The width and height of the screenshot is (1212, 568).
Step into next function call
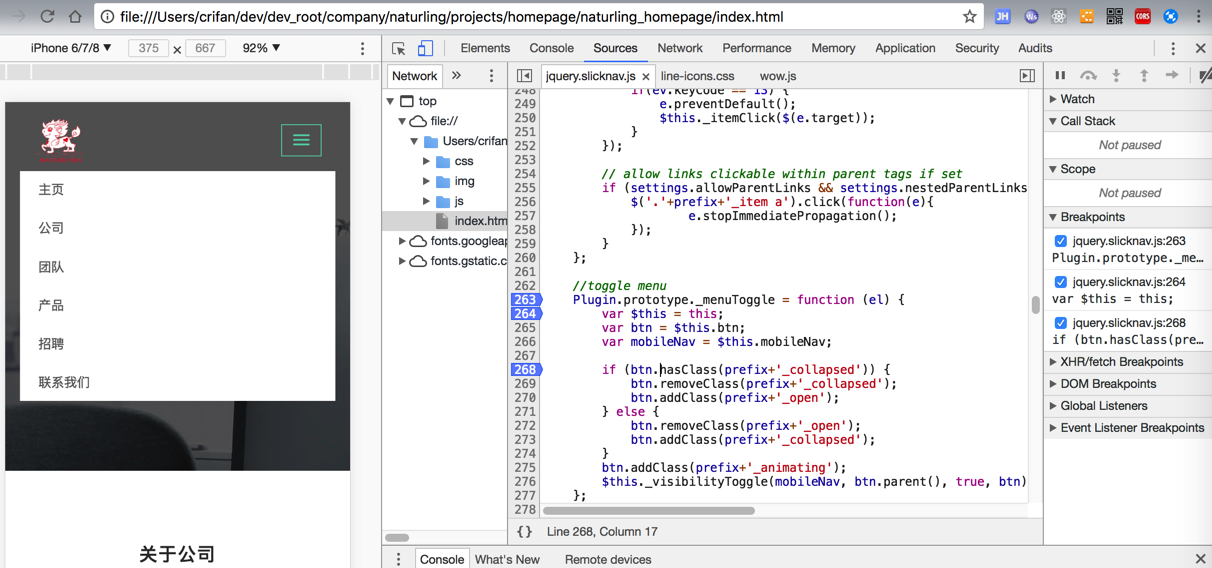pos(1116,76)
